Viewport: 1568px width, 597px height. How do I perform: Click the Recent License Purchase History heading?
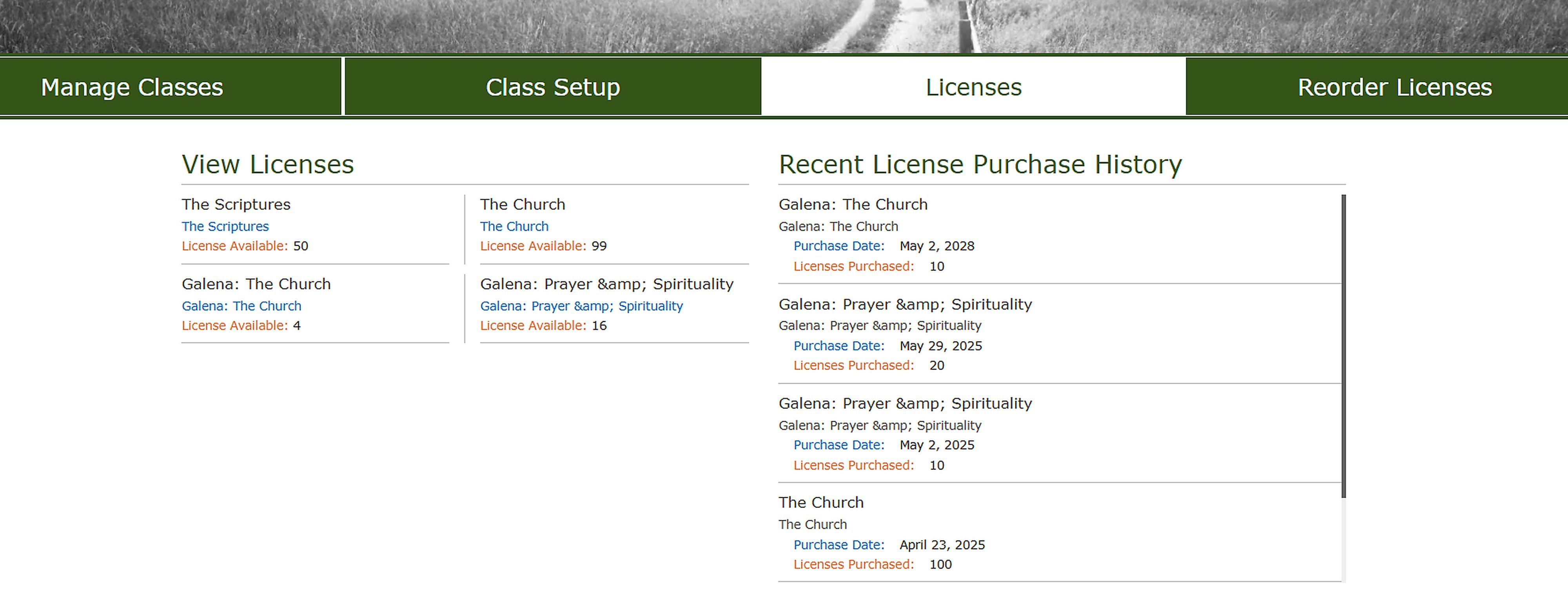point(980,164)
